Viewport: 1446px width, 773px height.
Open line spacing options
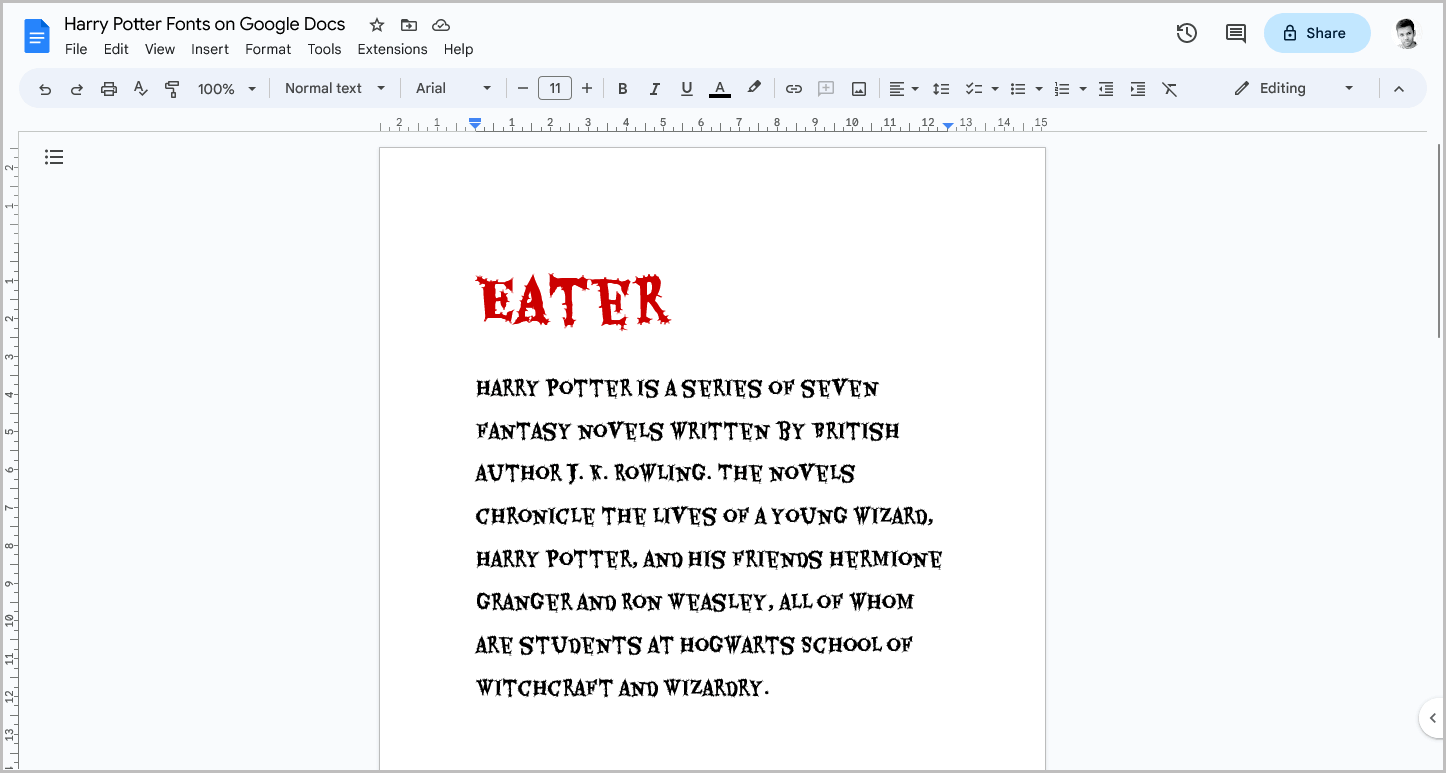click(x=941, y=88)
